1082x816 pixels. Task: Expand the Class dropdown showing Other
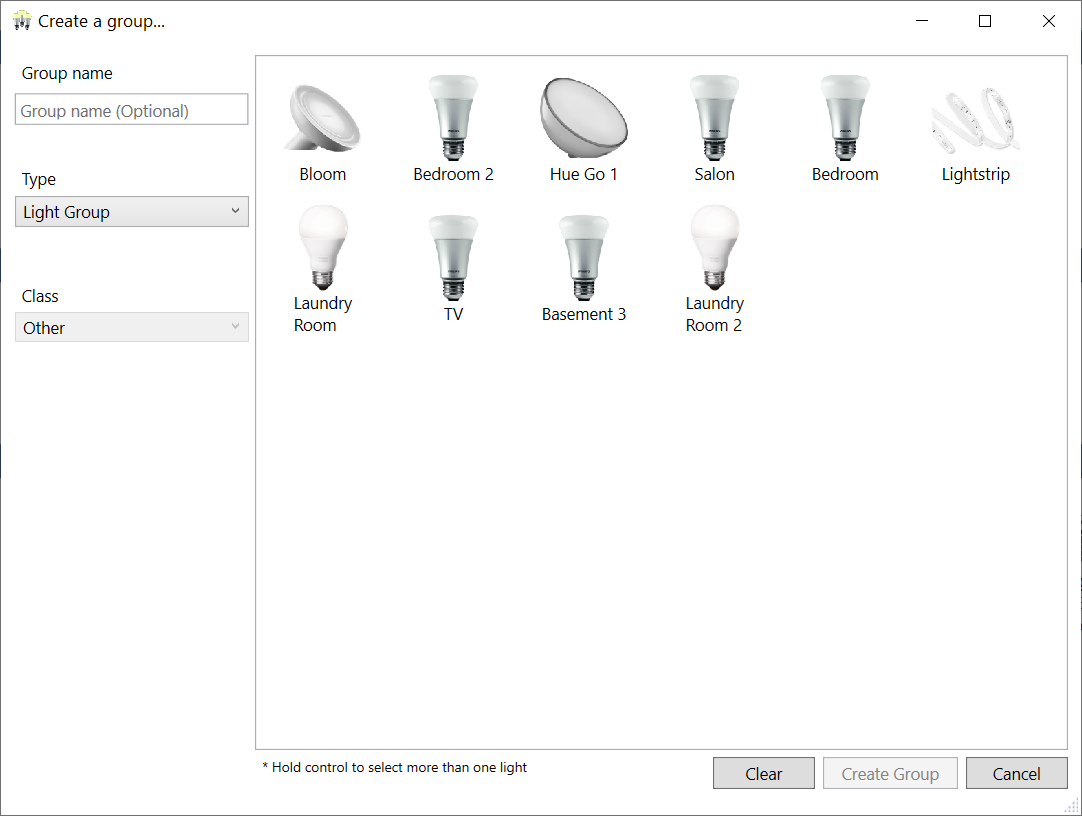[x=132, y=328]
